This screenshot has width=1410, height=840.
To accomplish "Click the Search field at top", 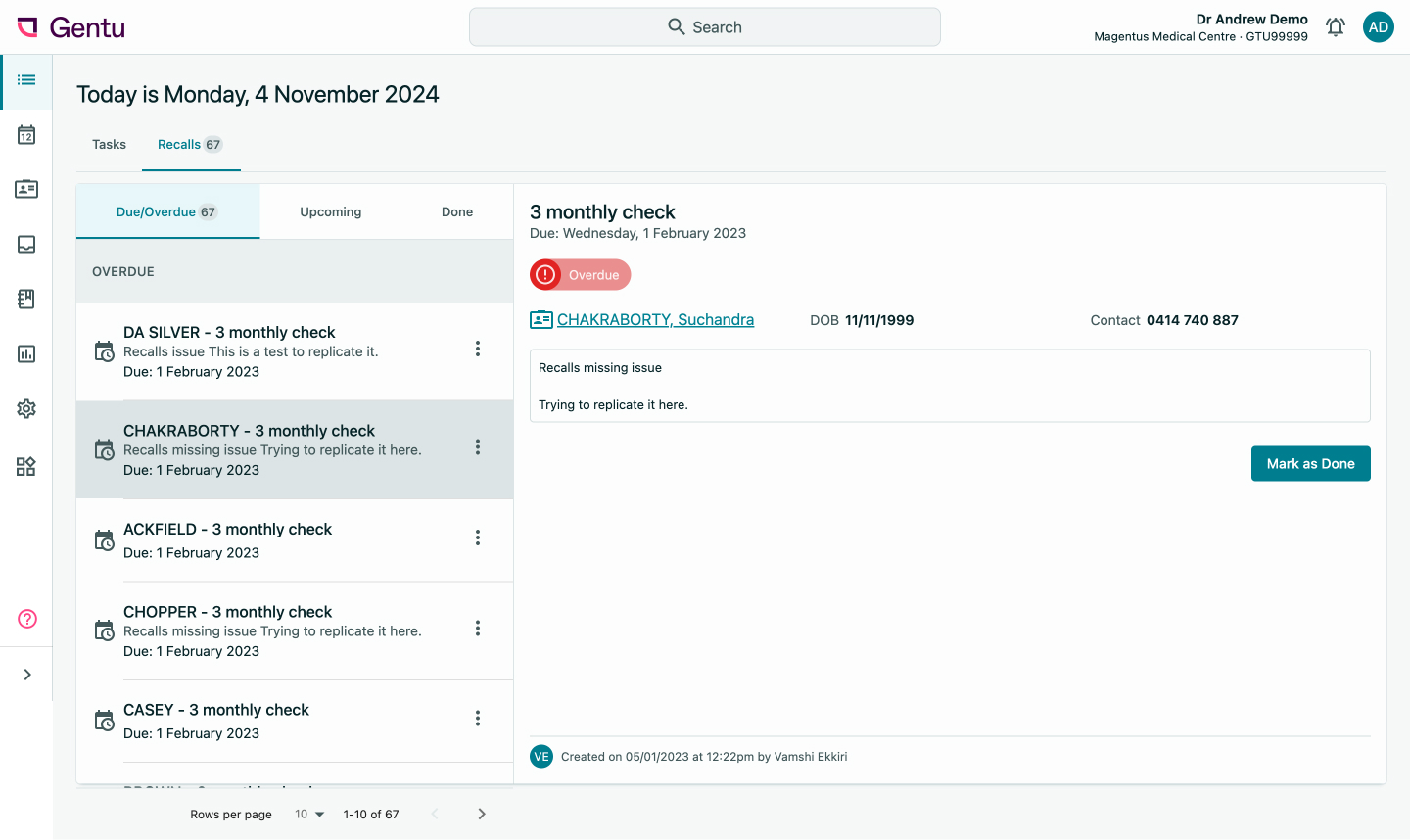I will (705, 27).
